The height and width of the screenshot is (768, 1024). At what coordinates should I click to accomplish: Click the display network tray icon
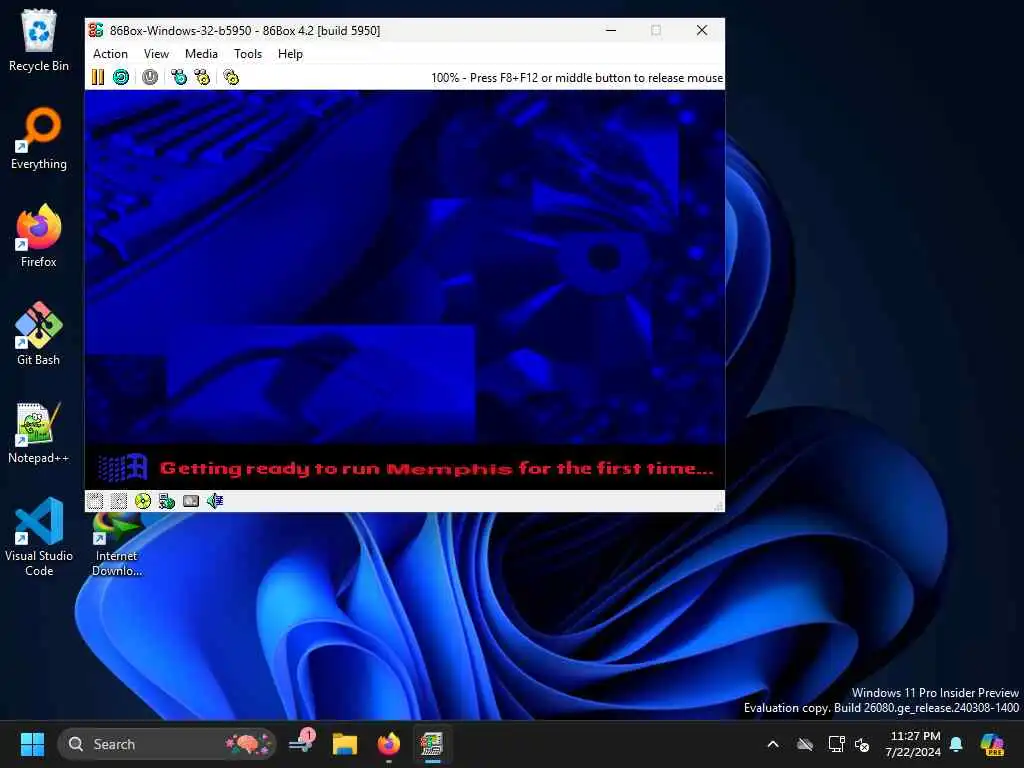(837, 744)
